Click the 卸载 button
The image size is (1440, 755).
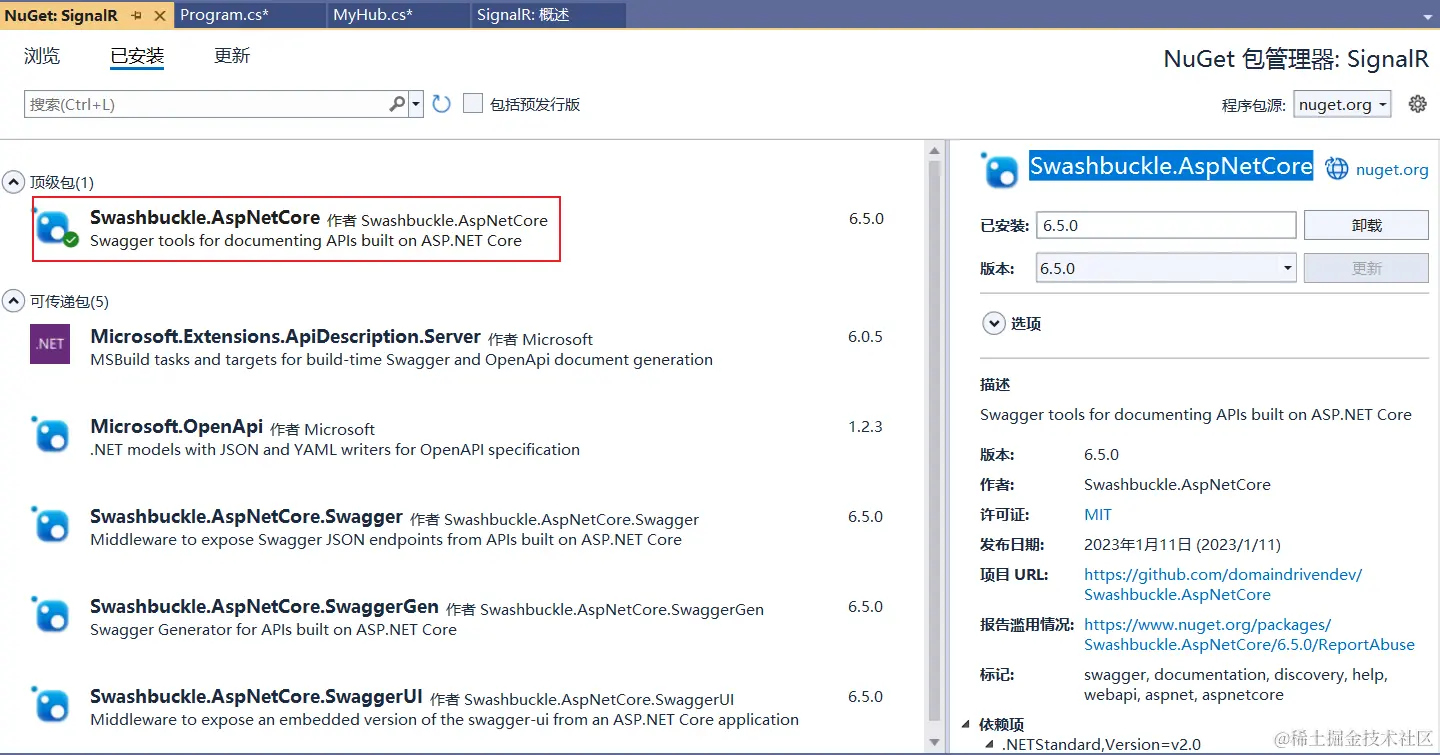coord(1366,224)
